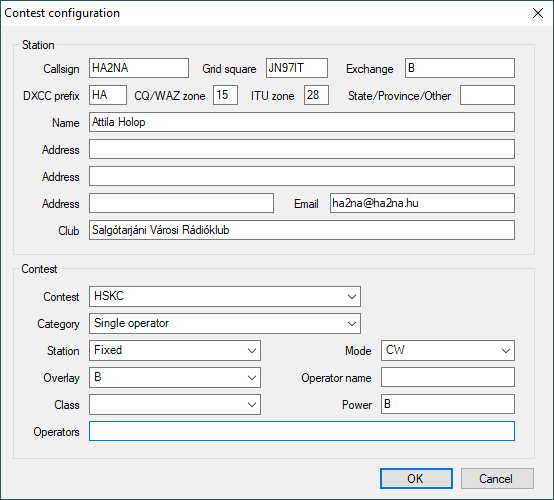554x500 pixels.
Task: Cancel the contest configuration dialog
Action: (x=497, y=478)
